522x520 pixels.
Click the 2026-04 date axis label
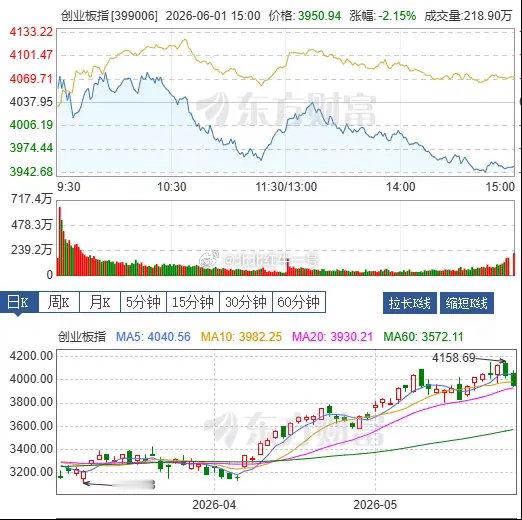[214, 505]
